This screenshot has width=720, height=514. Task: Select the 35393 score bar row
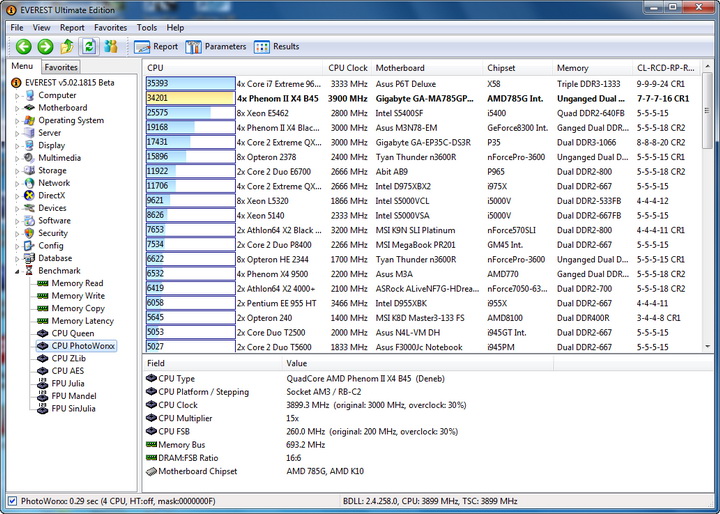point(423,84)
